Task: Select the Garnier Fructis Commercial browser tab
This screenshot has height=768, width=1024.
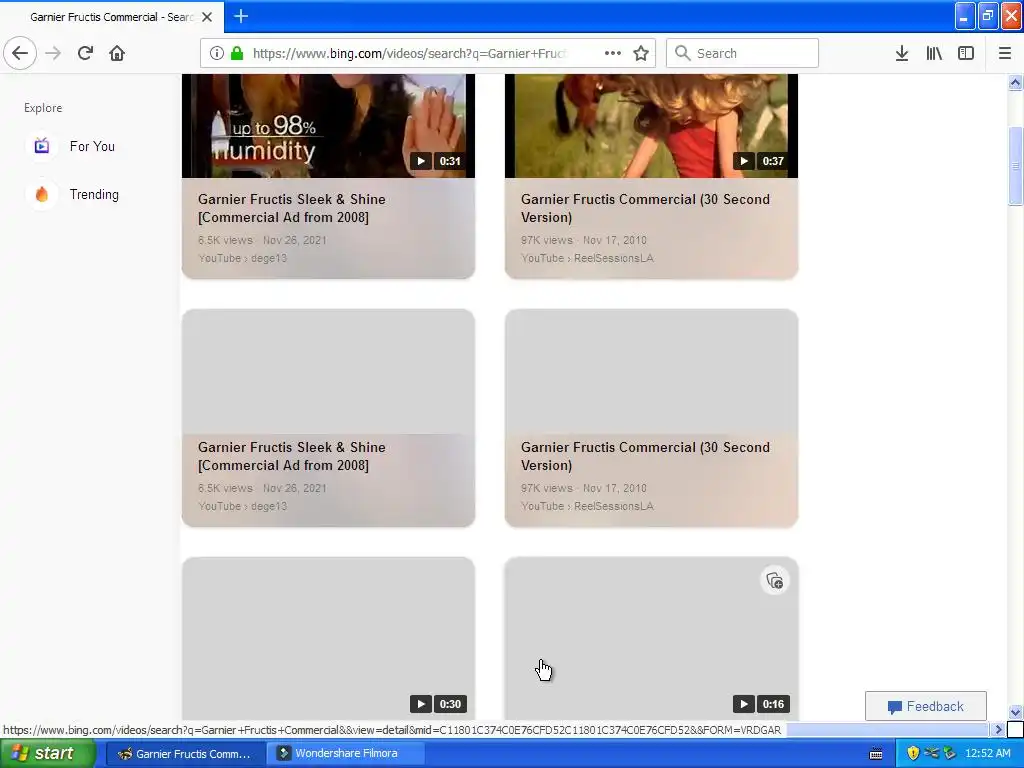Action: 112,17
